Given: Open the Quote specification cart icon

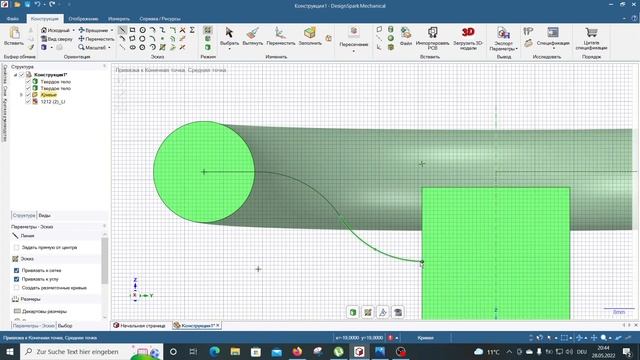Looking at the screenshot, I should 591,33.
